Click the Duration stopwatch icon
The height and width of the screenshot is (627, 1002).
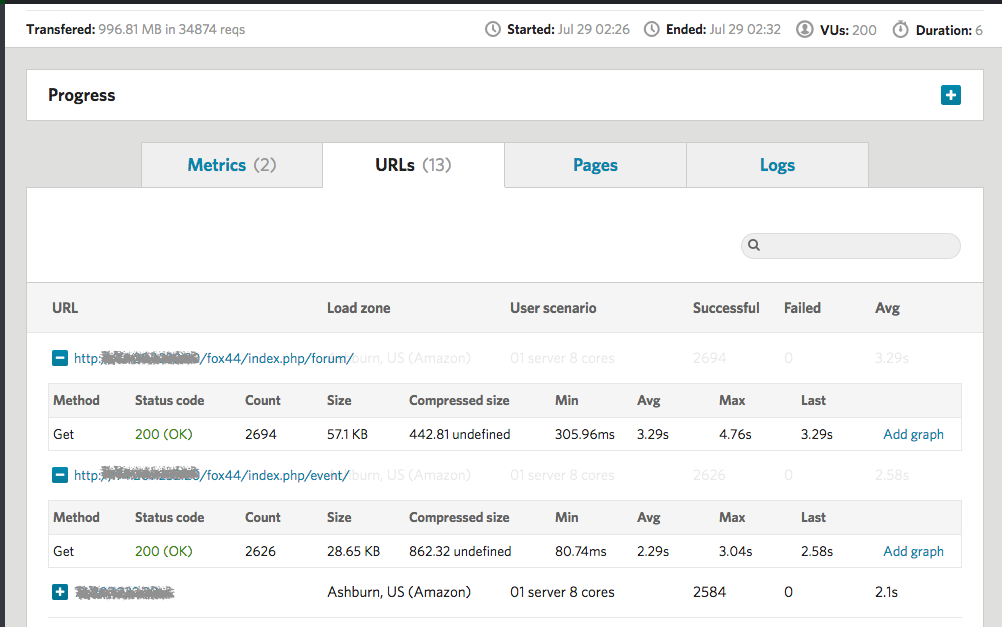901,30
